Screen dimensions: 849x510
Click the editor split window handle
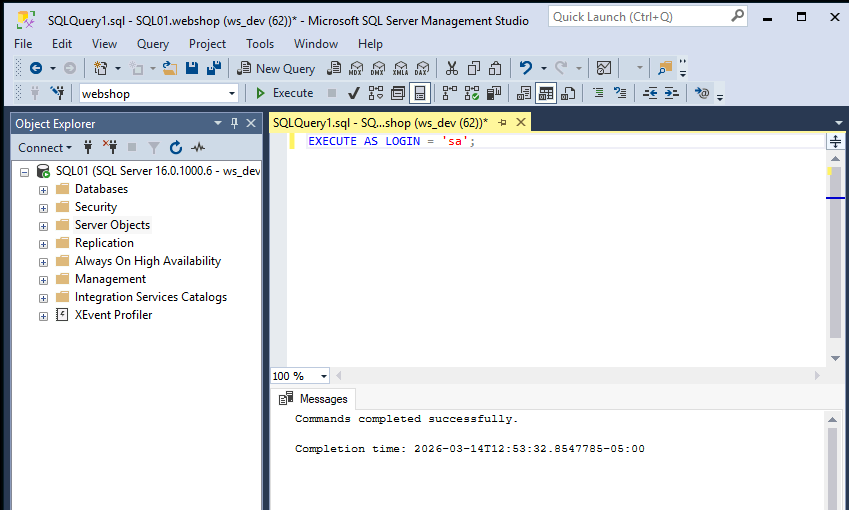[835, 142]
